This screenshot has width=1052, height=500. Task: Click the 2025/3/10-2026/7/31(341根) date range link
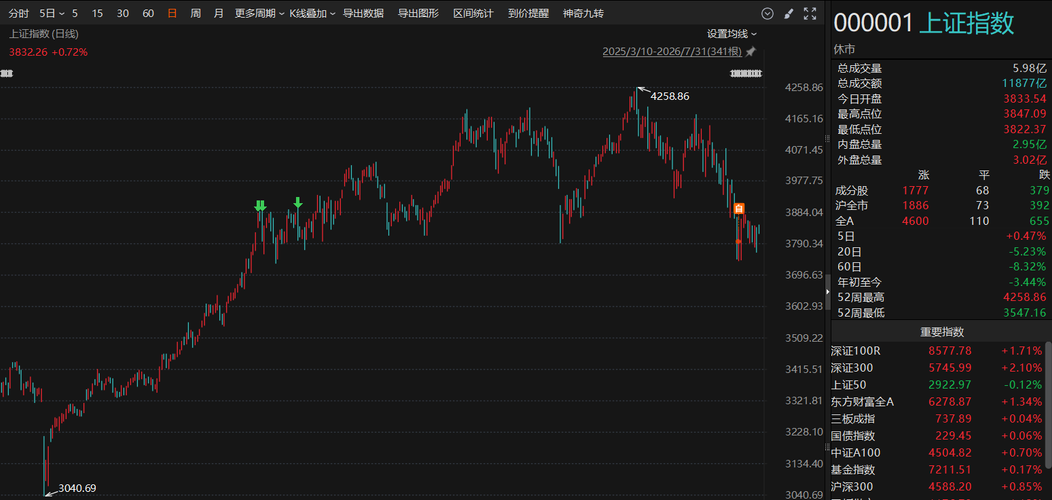pyautogui.click(x=673, y=52)
